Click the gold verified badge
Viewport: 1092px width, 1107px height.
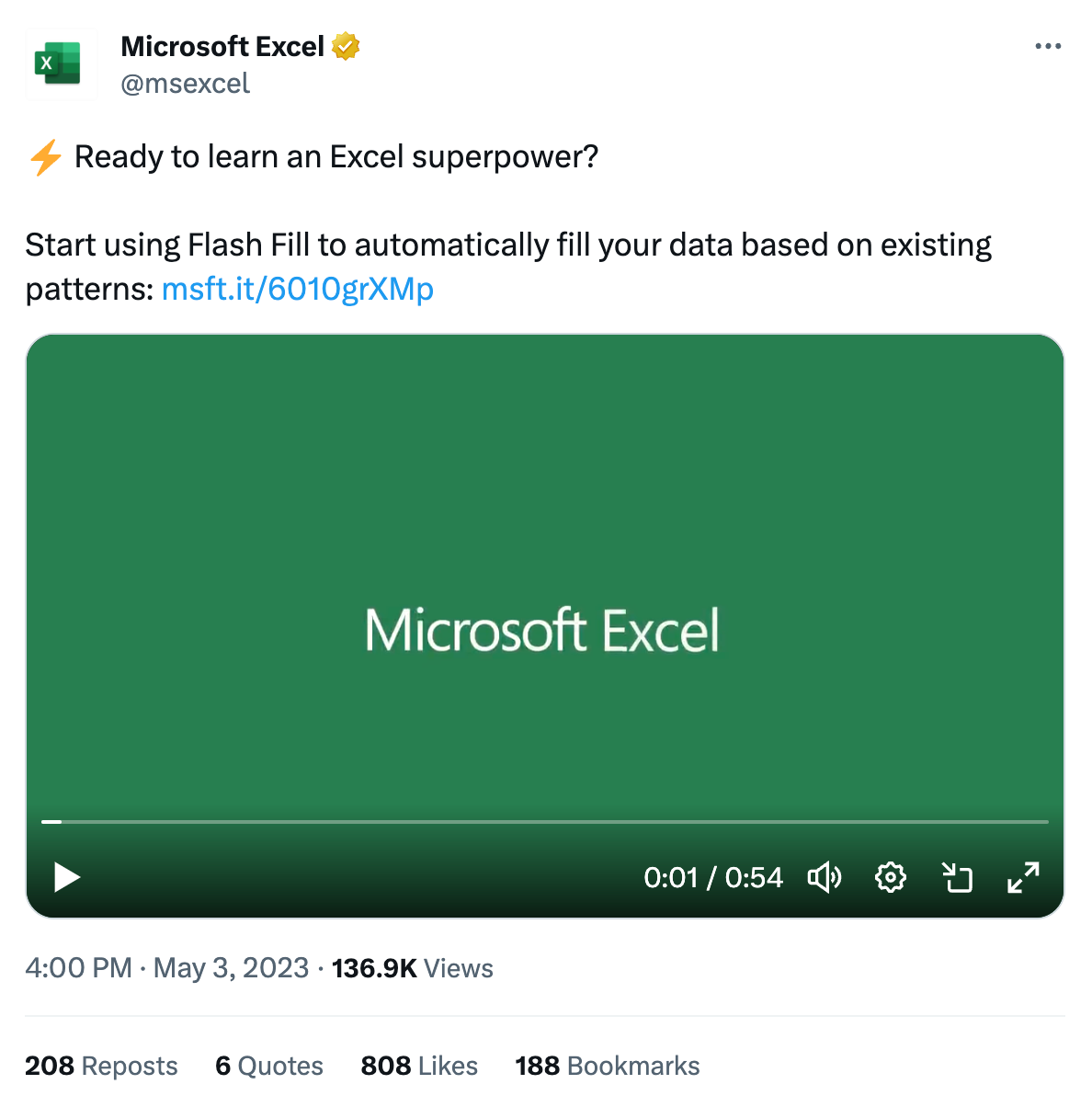(346, 46)
